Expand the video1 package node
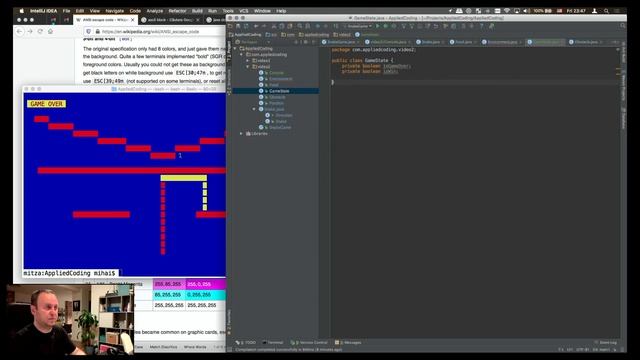 [x=248, y=60]
